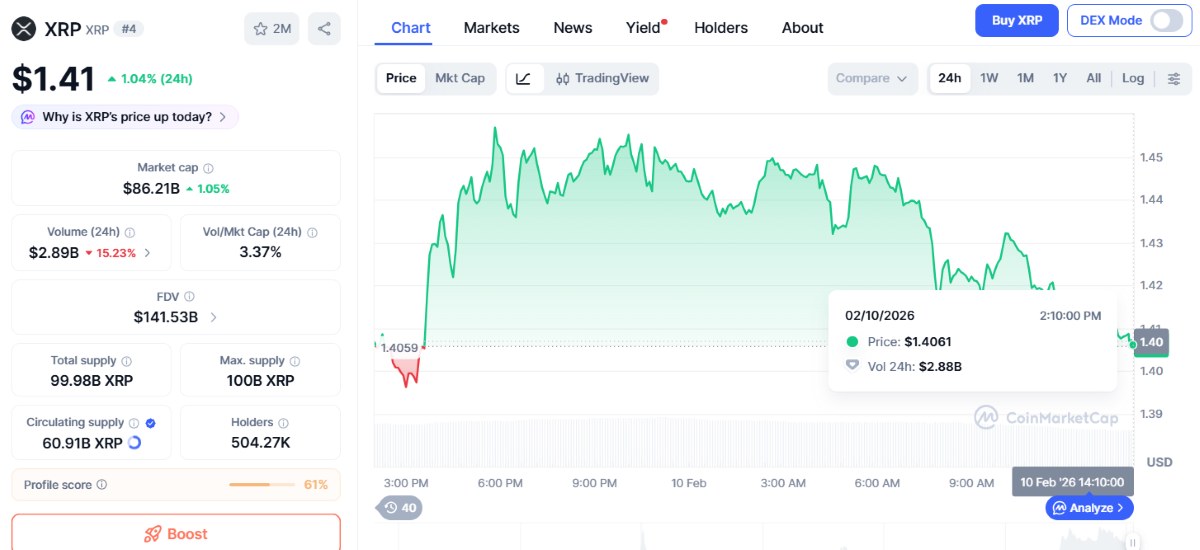
Task: Click the $1.4061 price in chart tooltip
Action: point(928,342)
